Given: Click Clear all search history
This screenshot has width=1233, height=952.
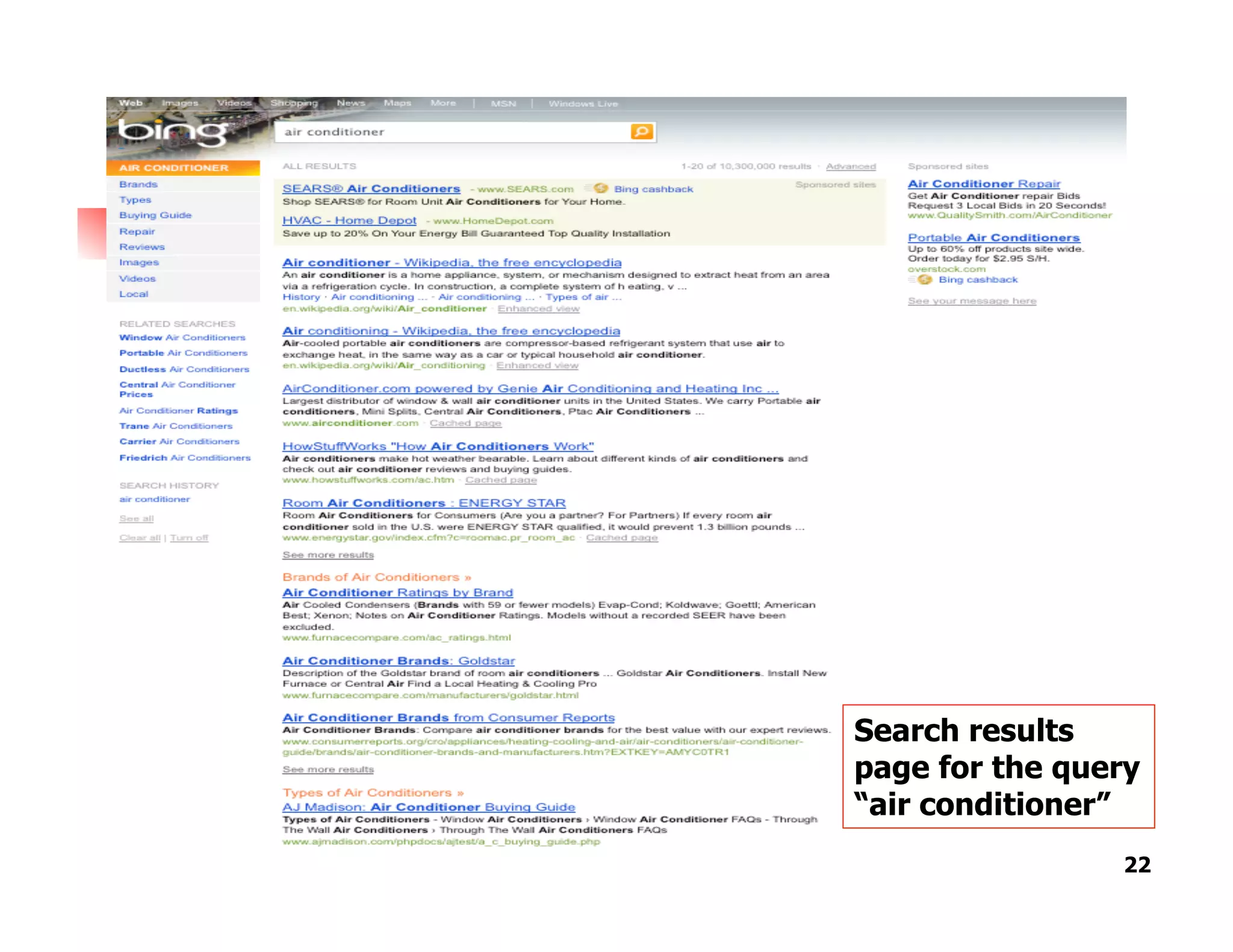Looking at the screenshot, I should (x=140, y=538).
